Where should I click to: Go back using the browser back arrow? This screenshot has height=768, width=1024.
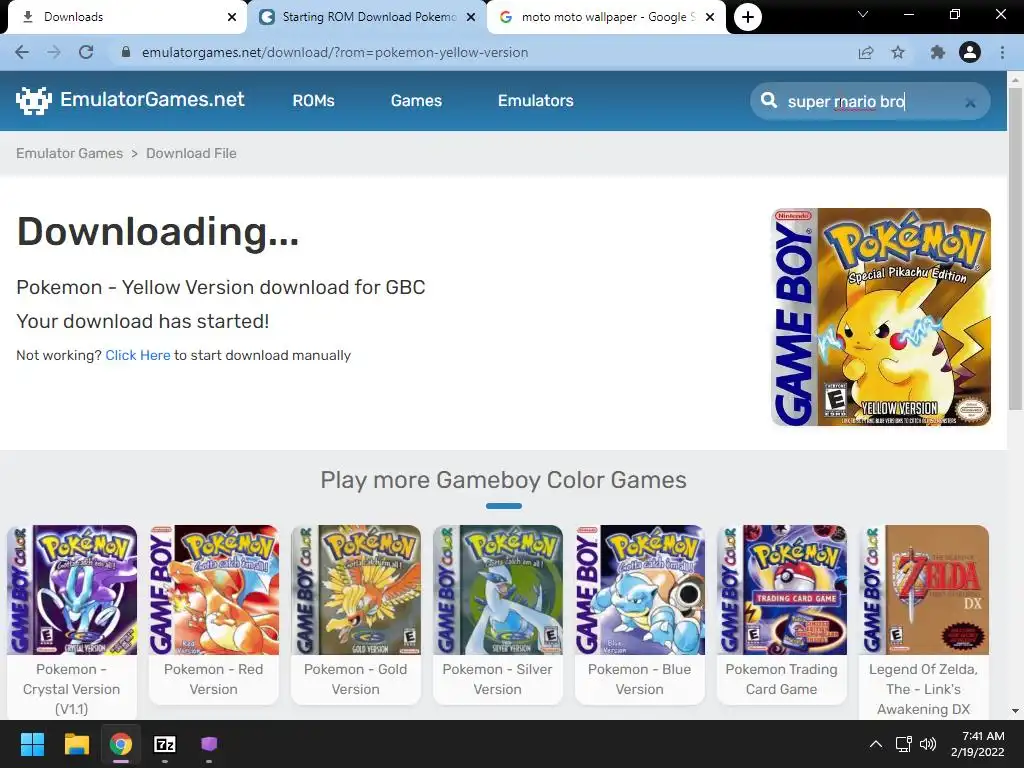tap(22, 52)
